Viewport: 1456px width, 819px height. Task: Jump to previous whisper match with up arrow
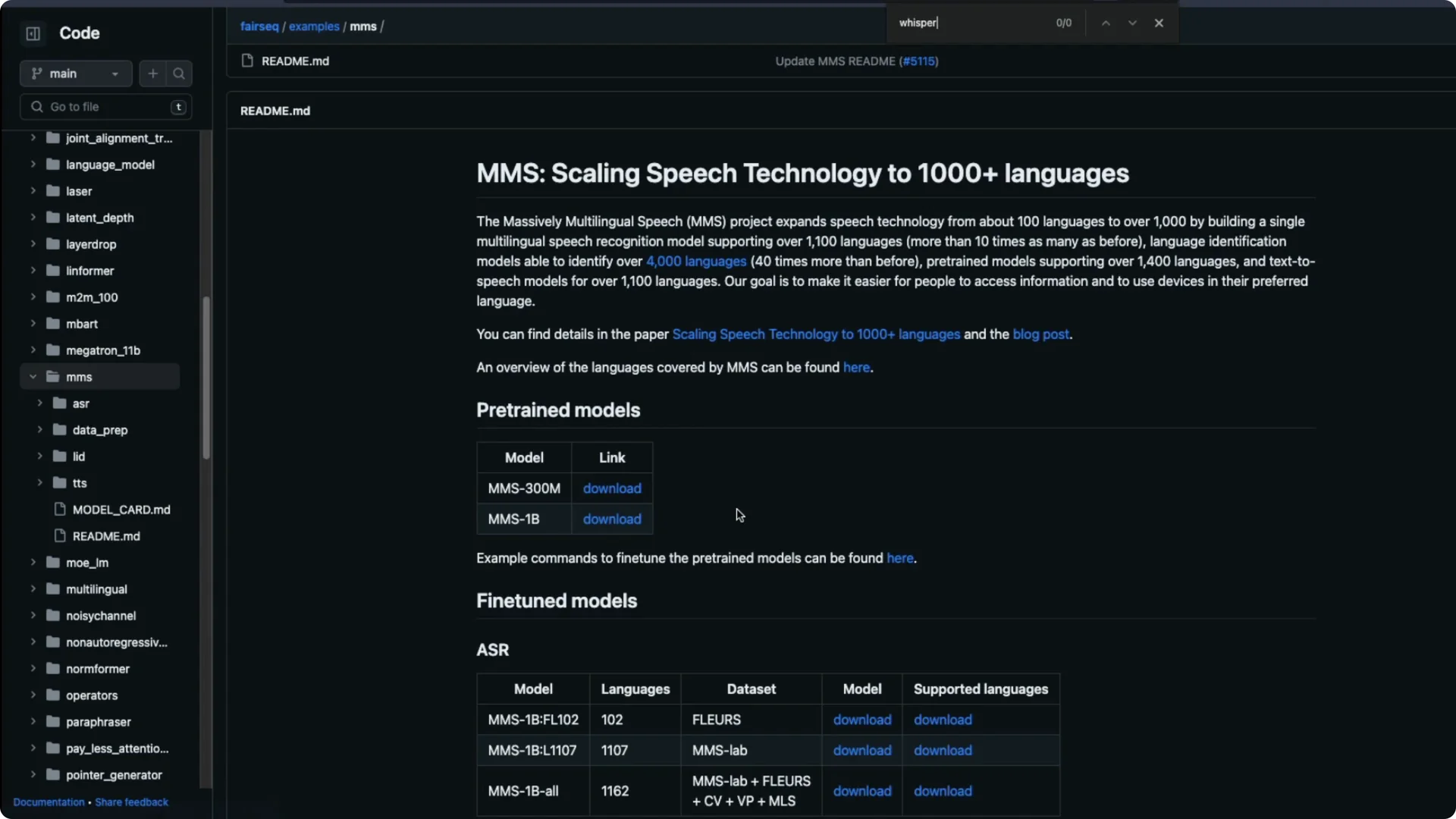coord(1105,23)
